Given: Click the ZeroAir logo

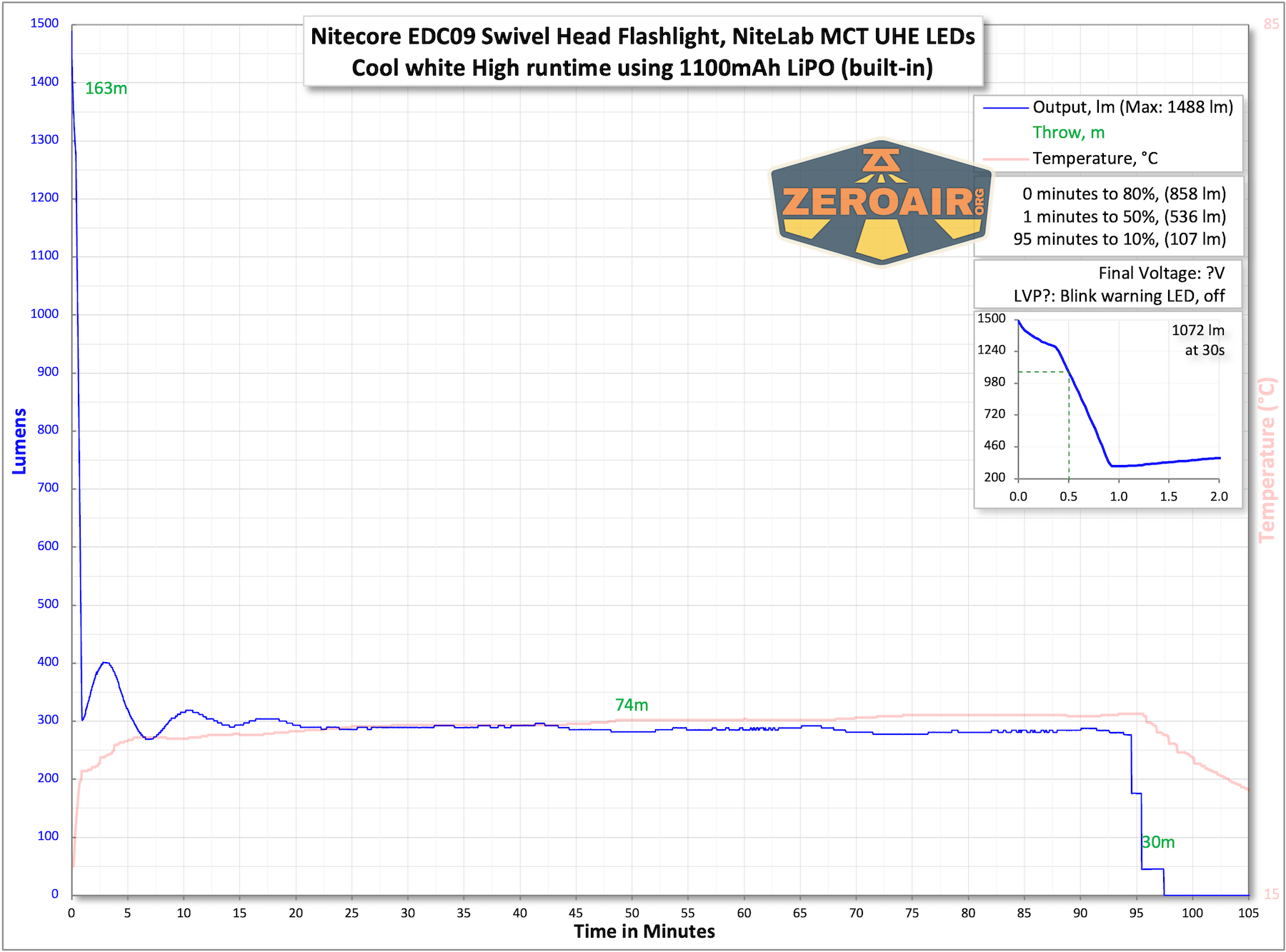Looking at the screenshot, I should [x=881, y=203].
